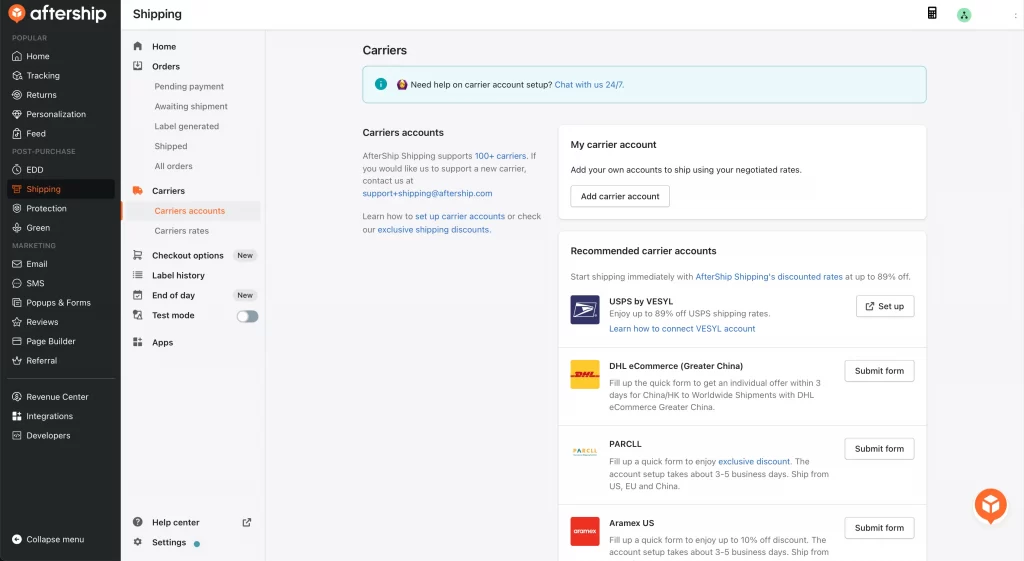The width and height of the screenshot is (1024, 561).
Task: Click the AfterShip logo
Action: [57, 13]
